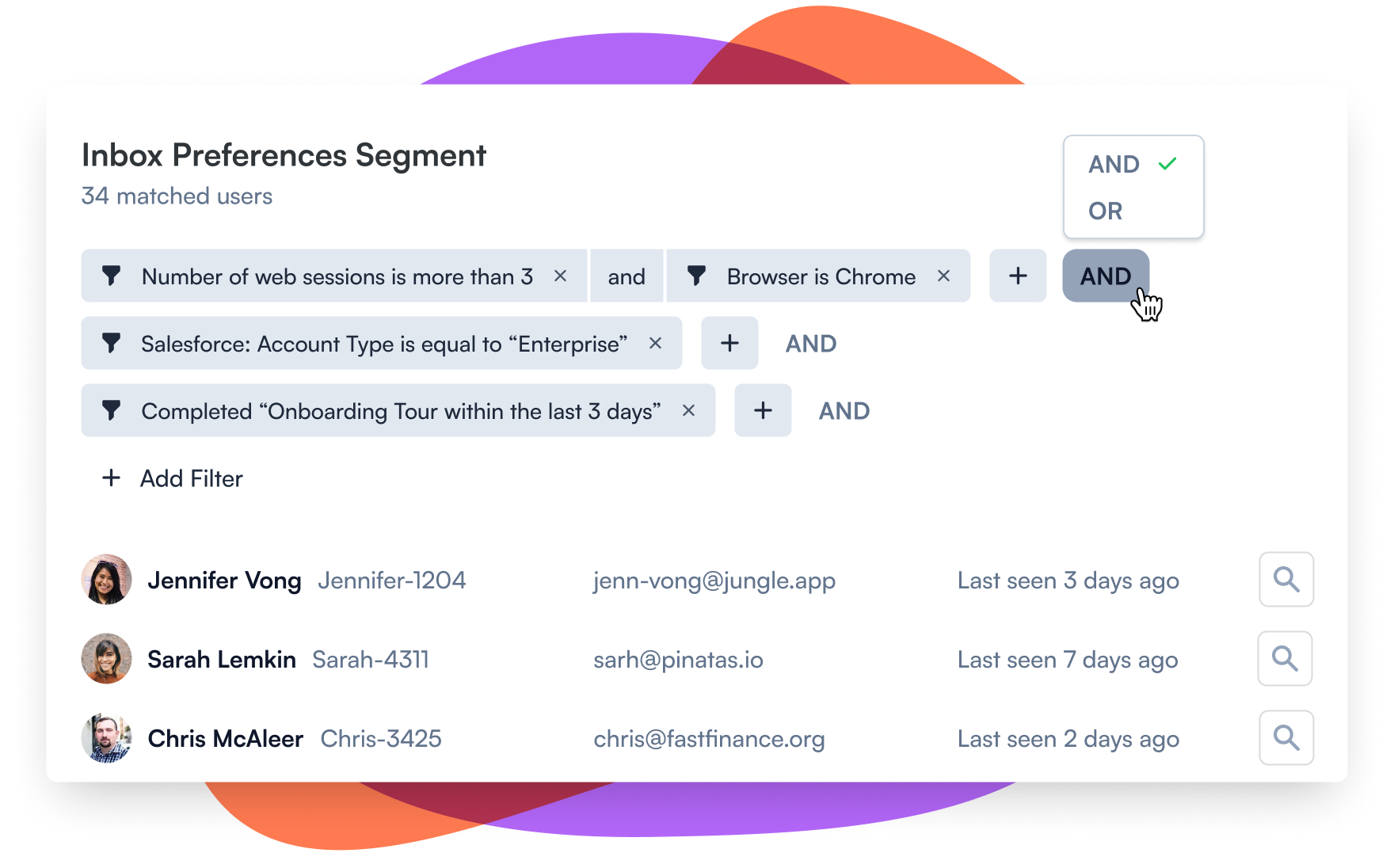
Task: Click the search icon for Jennifer Vong
Action: pyautogui.click(x=1286, y=580)
